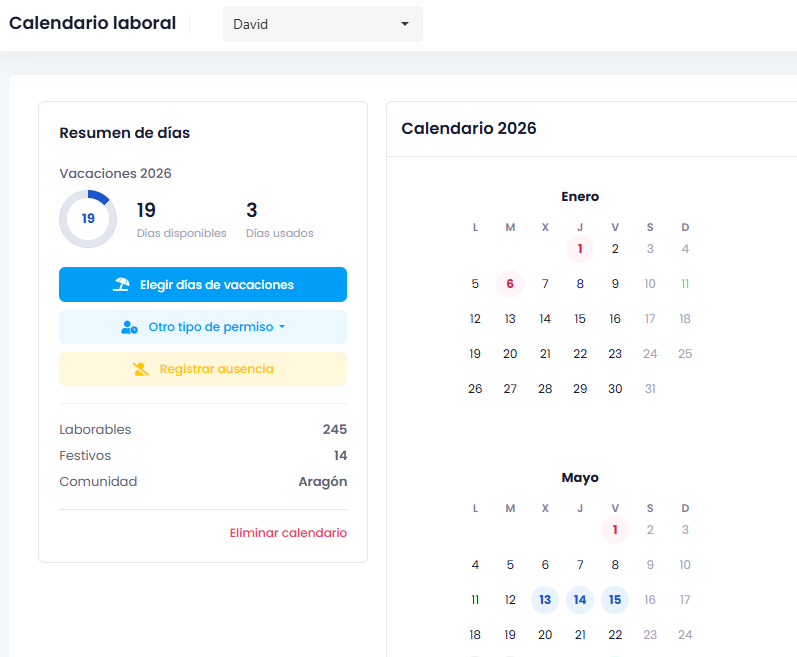Click the Mayo month heading
This screenshot has width=797, height=657.
point(580,478)
